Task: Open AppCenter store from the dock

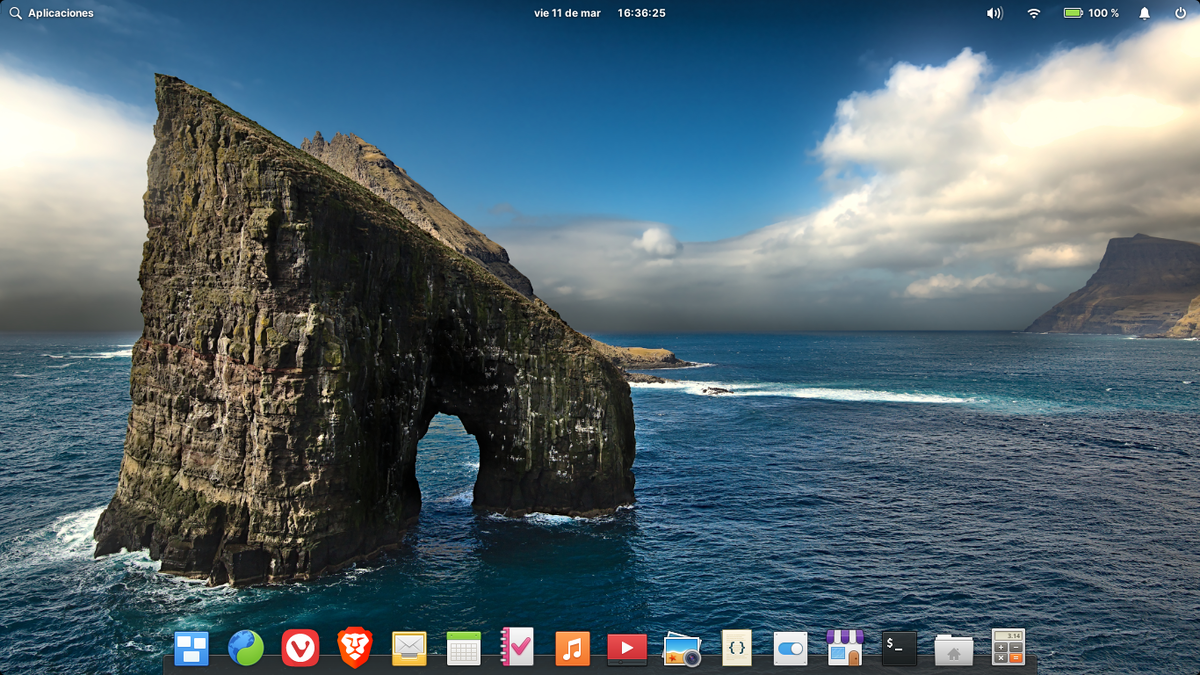Action: (x=845, y=648)
